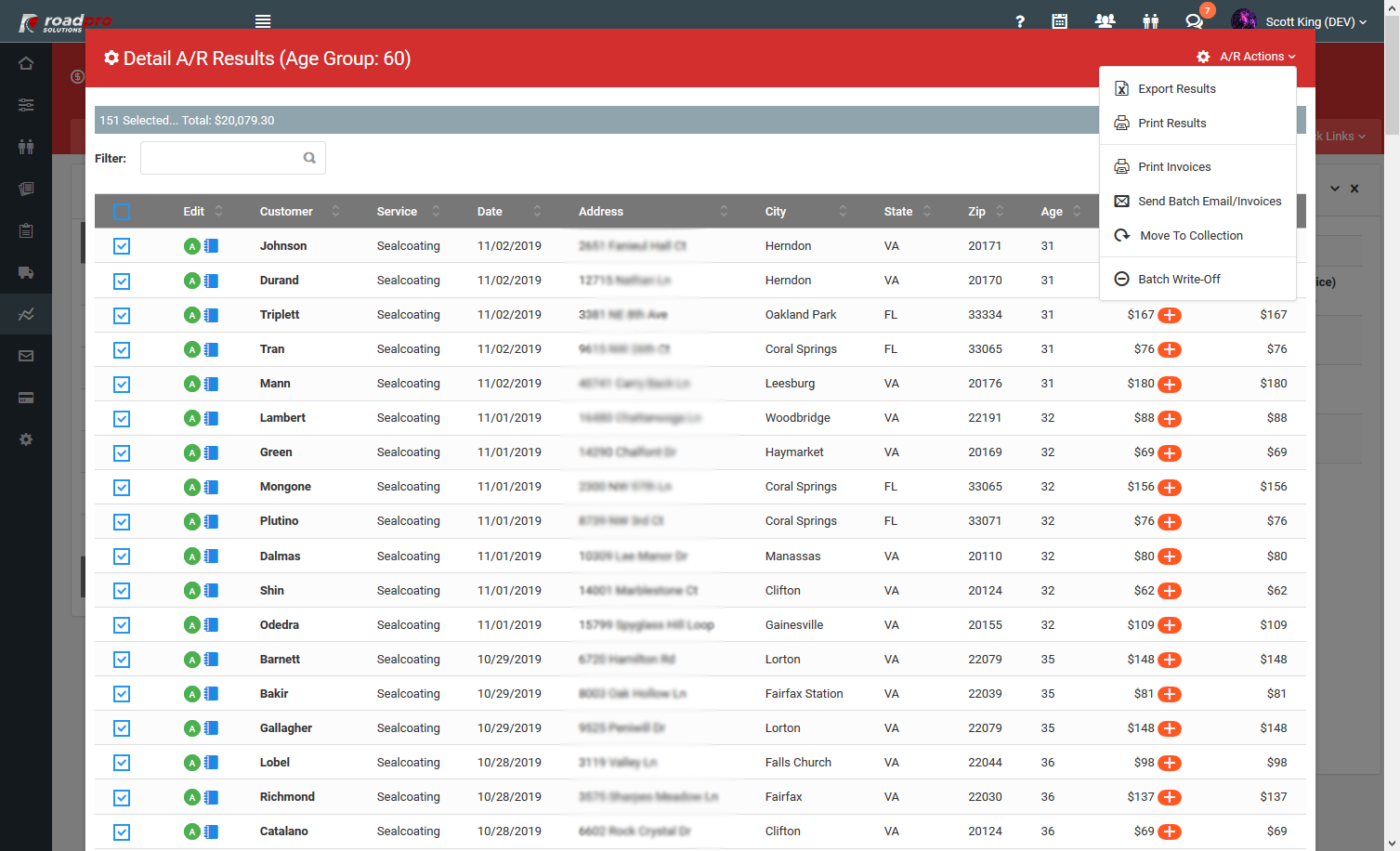This screenshot has width=1400, height=851.
Task: Uncheck the Lobel row checkbox
Action: pyautogui.click(x=122, y=763)
